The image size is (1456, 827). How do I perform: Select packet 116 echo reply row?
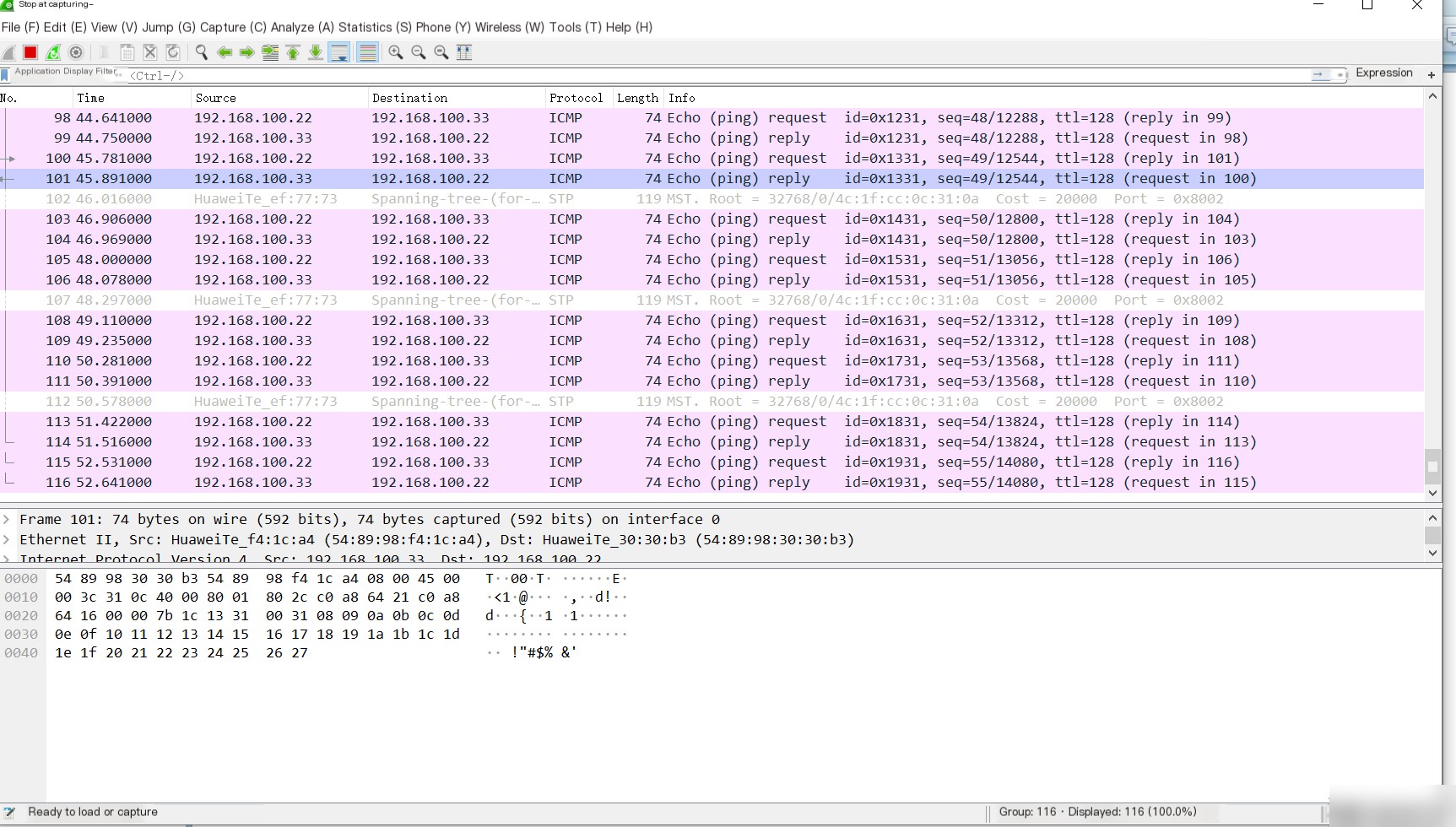click(712, 482)
